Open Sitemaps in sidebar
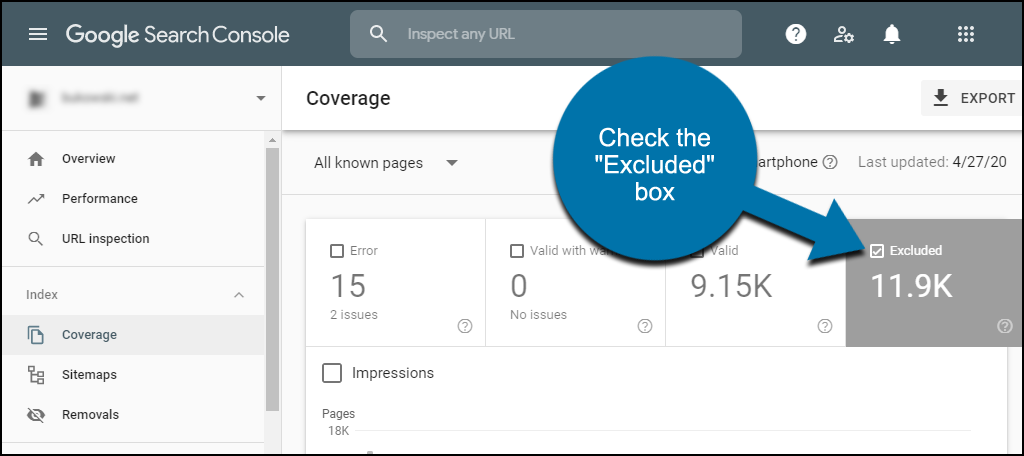The height and width of the screenshot is (456, 1024). pos(133,375)
